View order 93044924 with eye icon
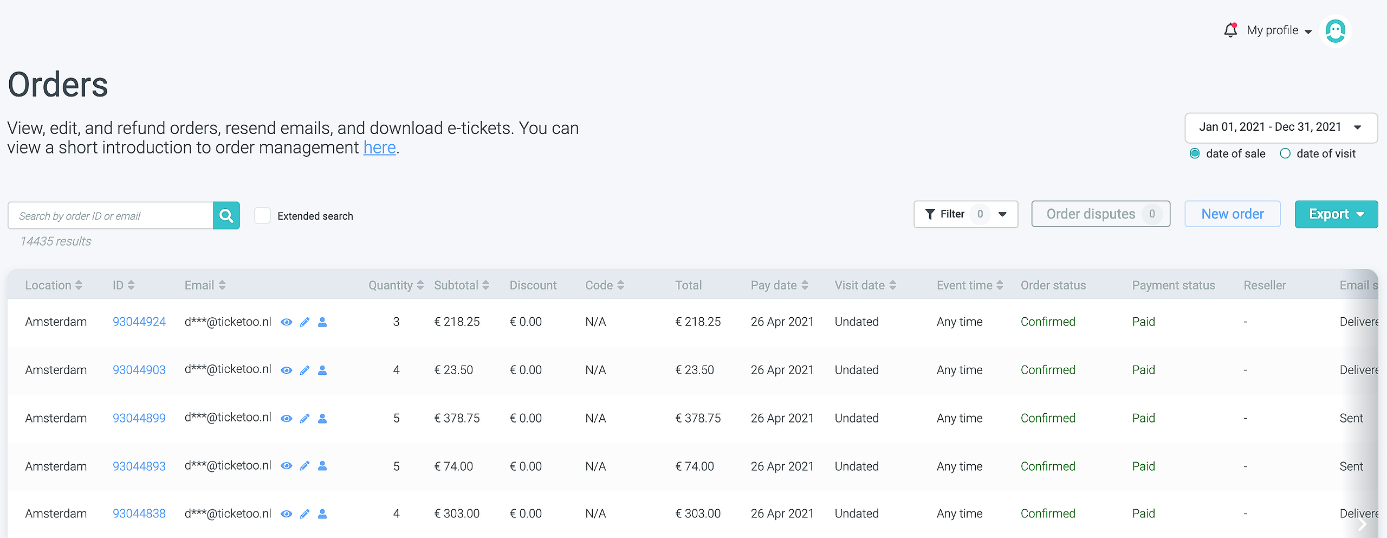Image resolution: width=1387 pixels, height=538 pixels. (286, 323)
